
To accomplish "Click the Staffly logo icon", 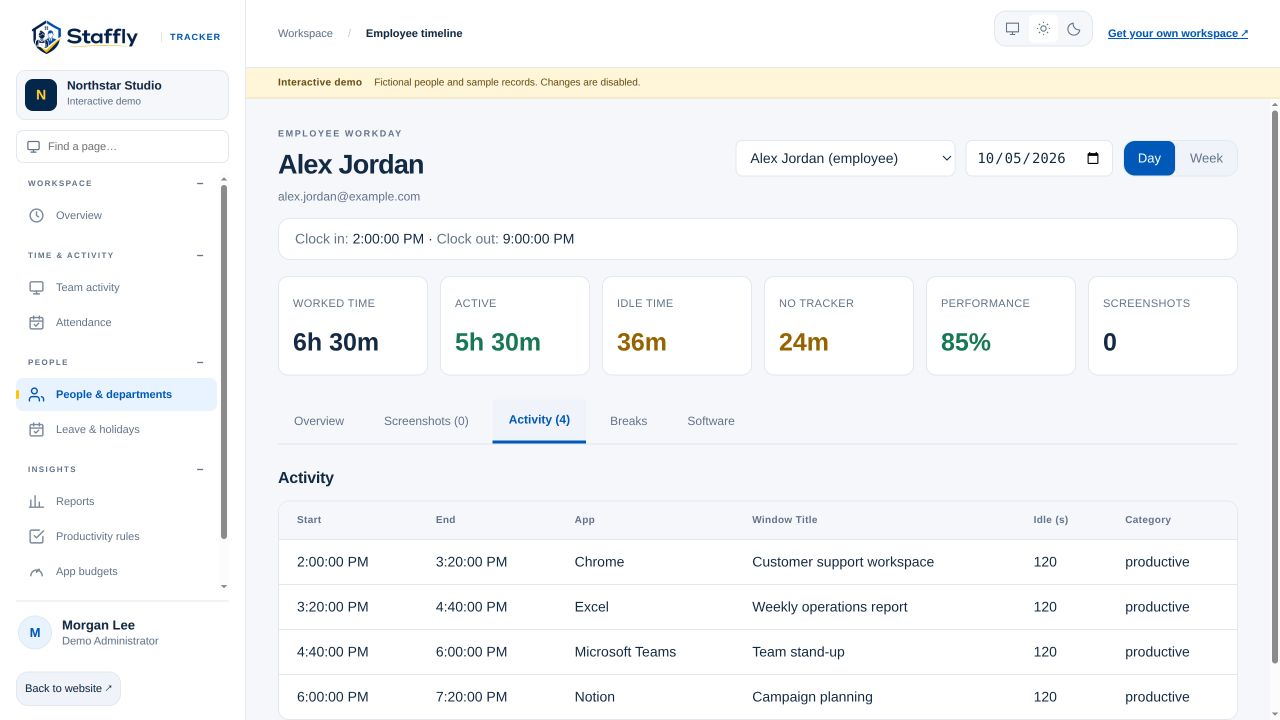I will (x=46, y=37).
